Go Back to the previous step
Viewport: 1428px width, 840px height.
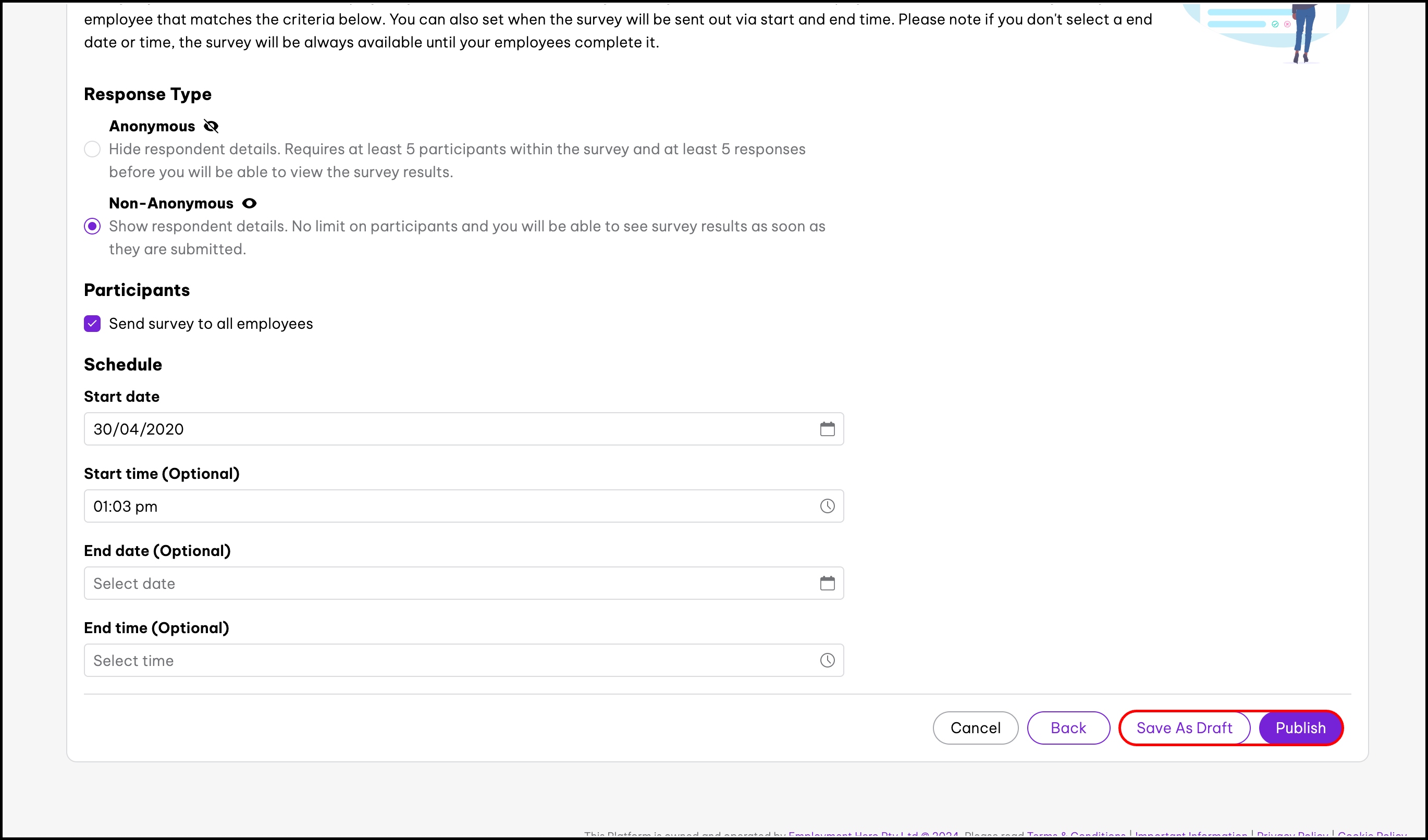pyautogui.click(x=1067, y=728)
